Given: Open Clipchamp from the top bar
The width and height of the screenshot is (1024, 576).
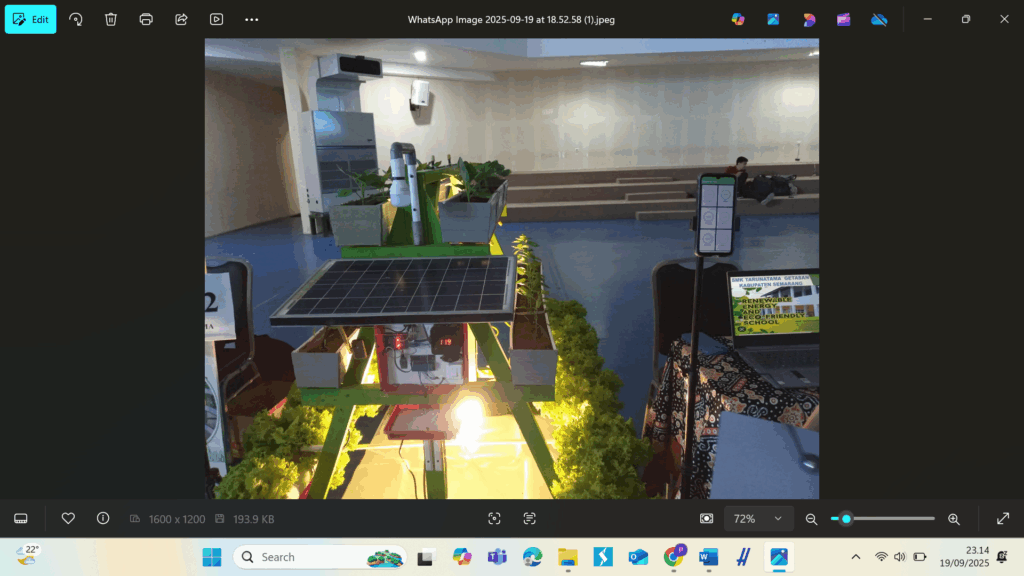Looking at the screenshot, I should click(x=843, y=19).
